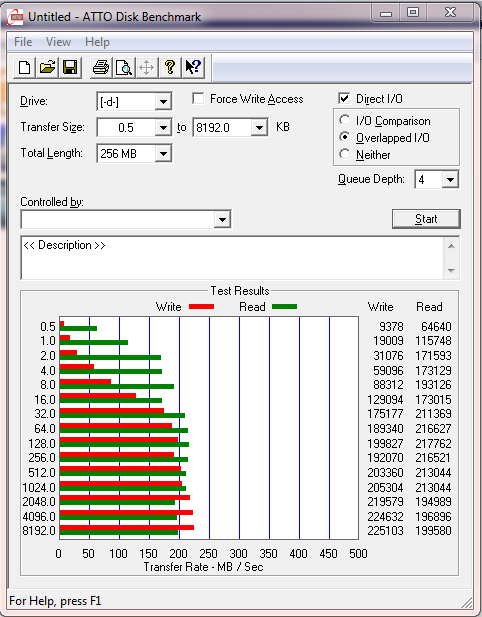Expand the Queue Depth dropdown

[x=450, y=180]
